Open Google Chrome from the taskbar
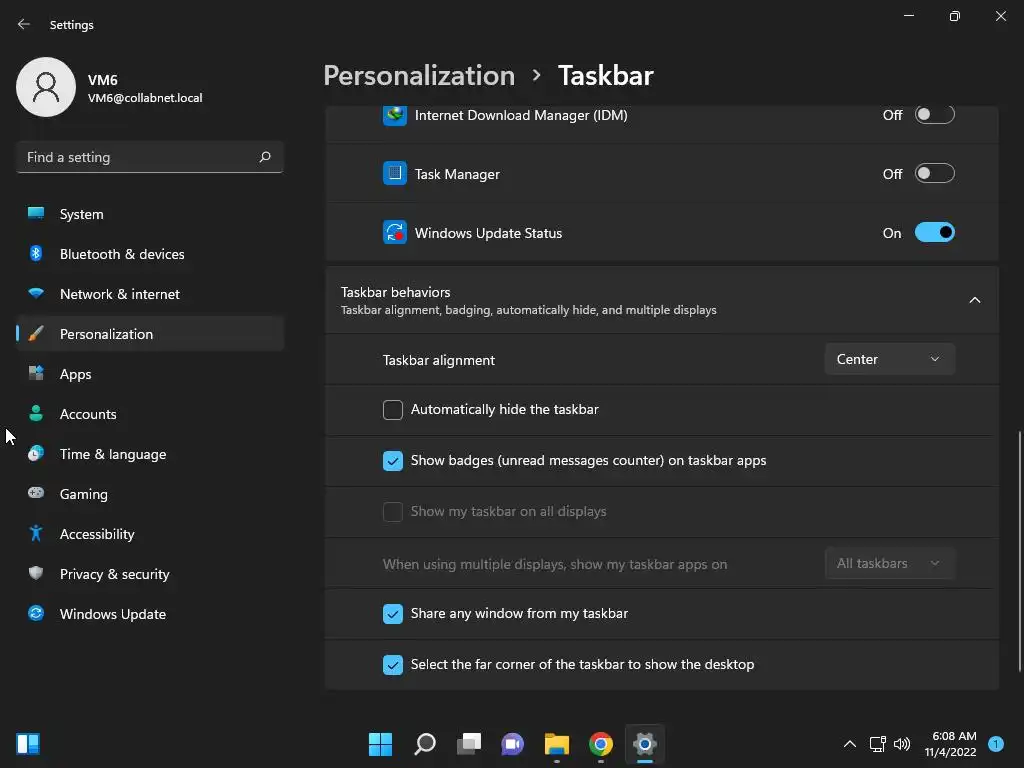Image resolution: width=1024 pixels, height=768 pixels. click(600, 744)
